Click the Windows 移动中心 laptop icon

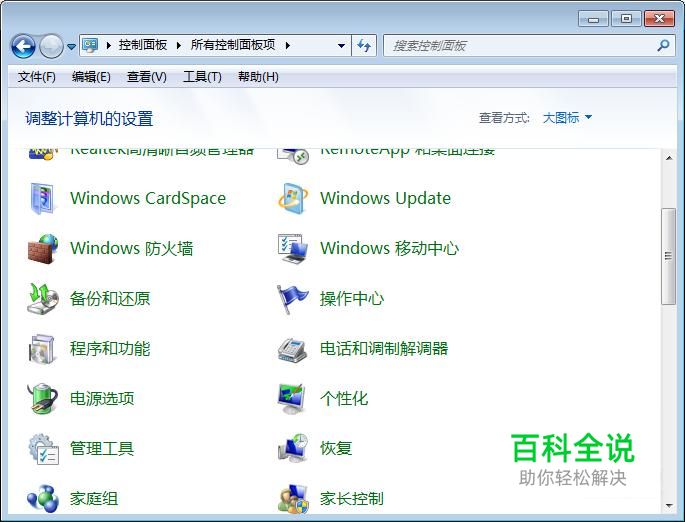293,249
